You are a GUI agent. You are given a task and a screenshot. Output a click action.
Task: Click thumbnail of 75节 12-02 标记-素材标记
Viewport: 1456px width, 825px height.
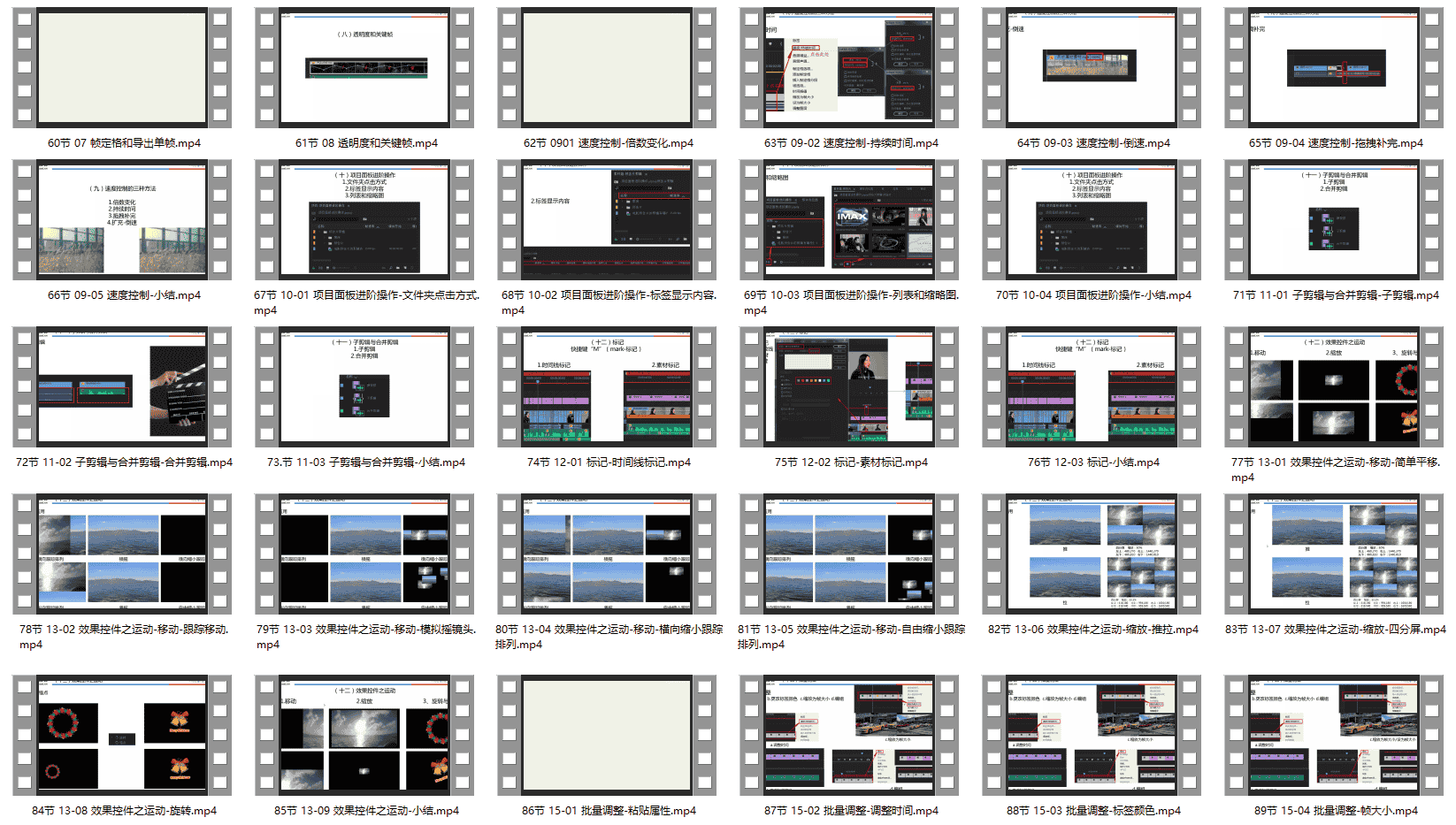[849, 387]
